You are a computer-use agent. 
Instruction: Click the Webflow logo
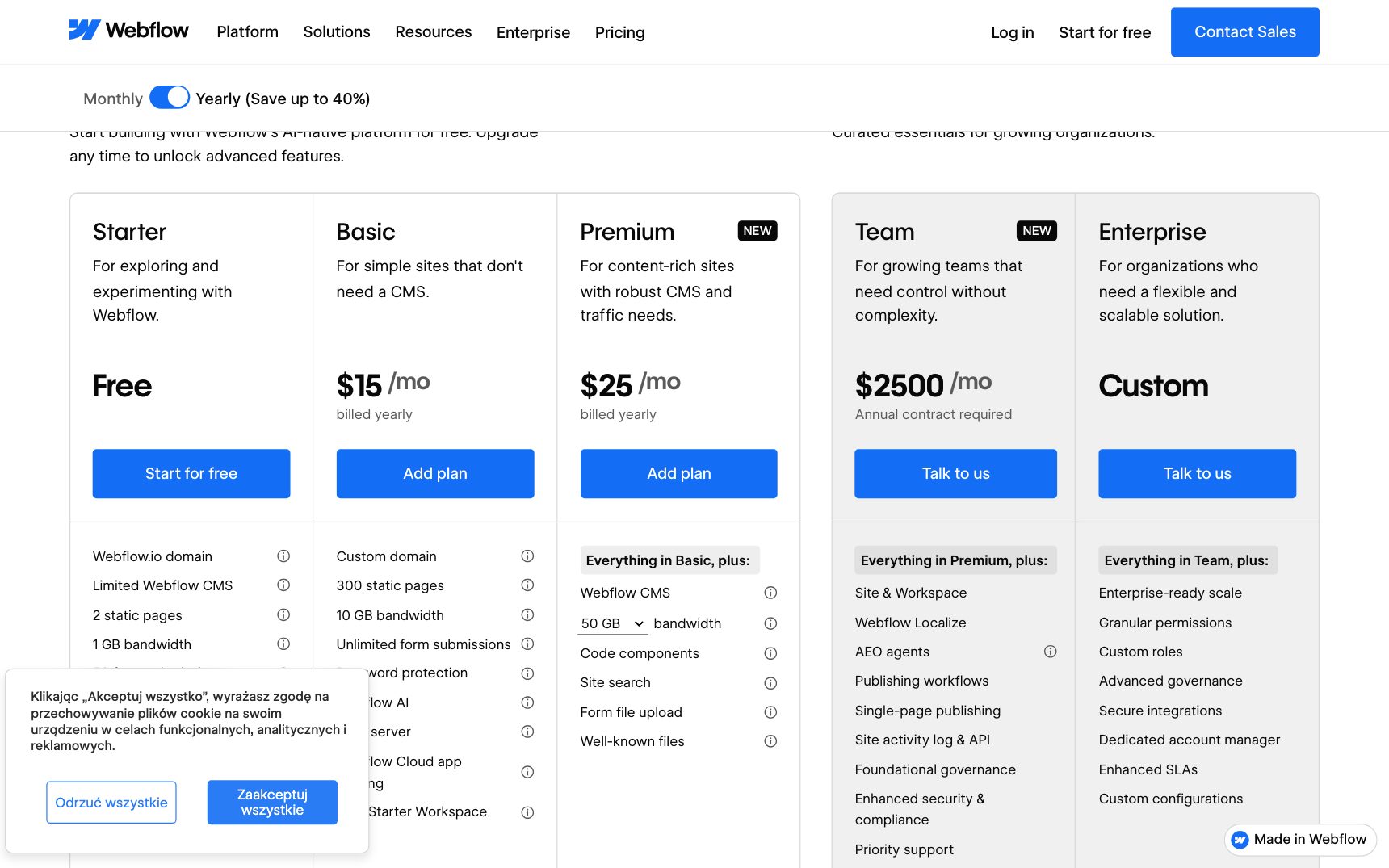tap(129, 31)
